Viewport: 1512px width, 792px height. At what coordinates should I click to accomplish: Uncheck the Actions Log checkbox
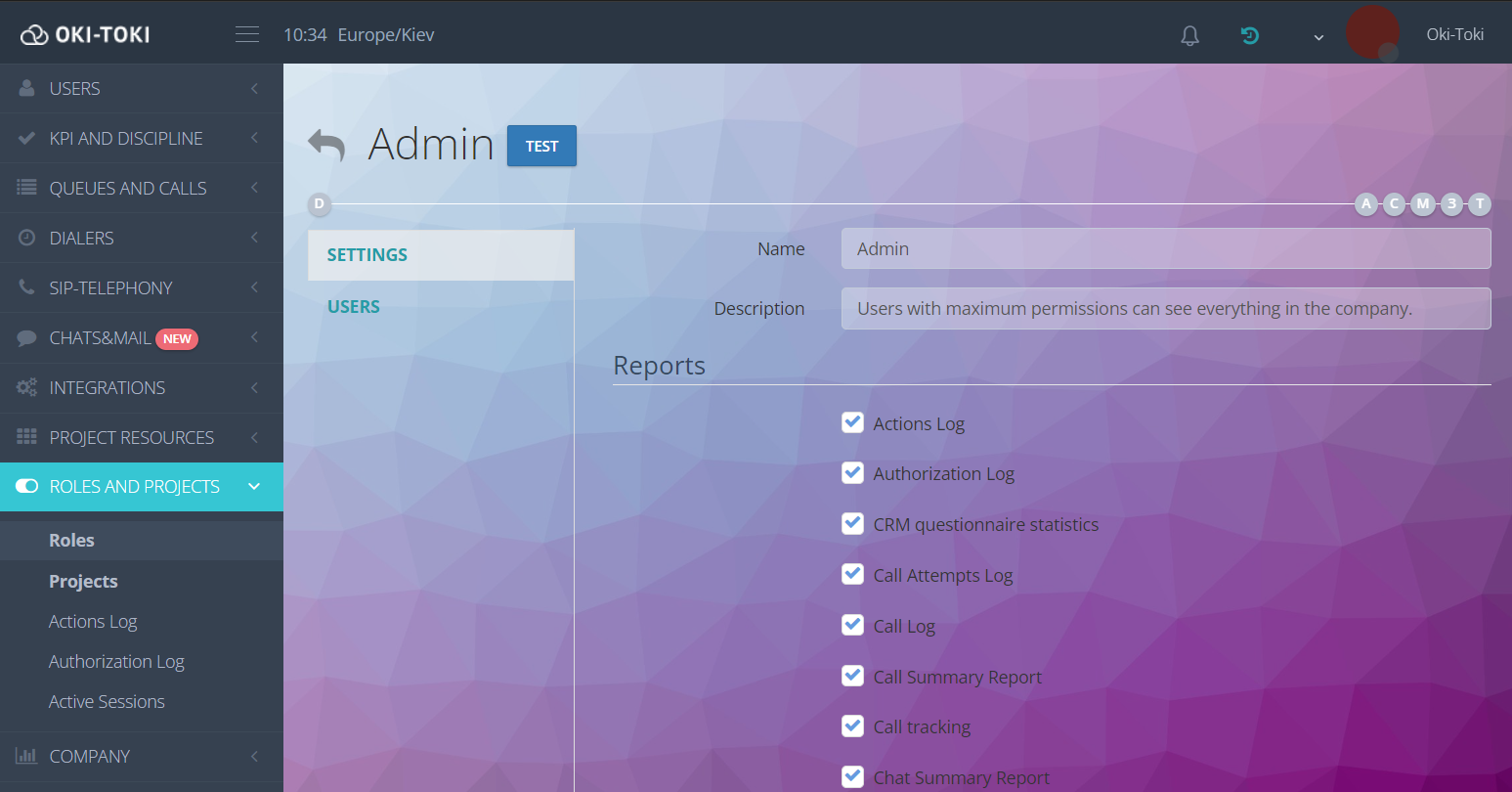pos(852,422)
